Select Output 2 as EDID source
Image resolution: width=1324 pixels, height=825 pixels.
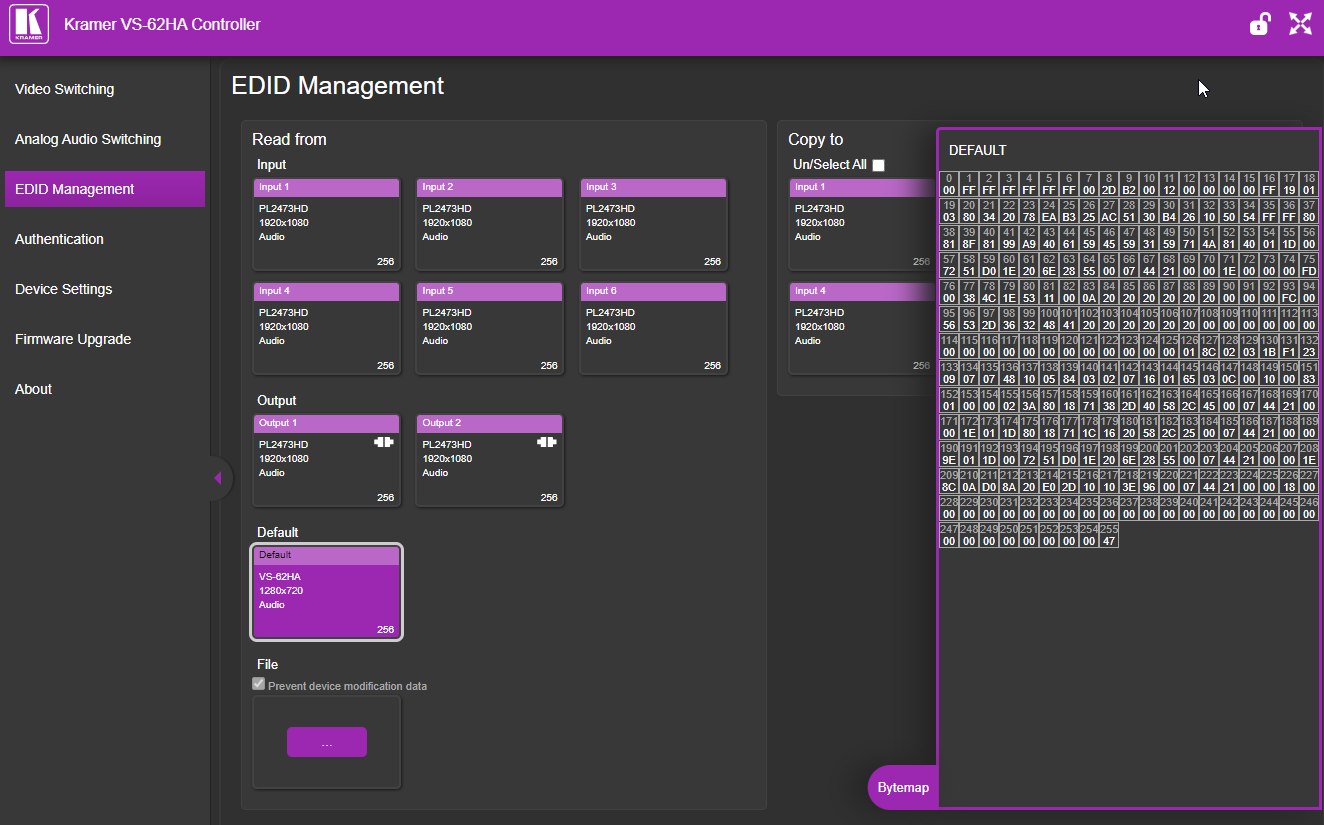click(x=490, y=460)
